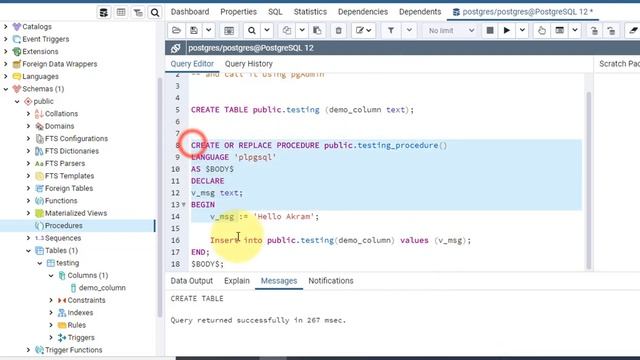Image resolution: width=640 pixels, height=360 pixels.
Task: Open the Find options dropdown arrow
Action: click(267, 31)
